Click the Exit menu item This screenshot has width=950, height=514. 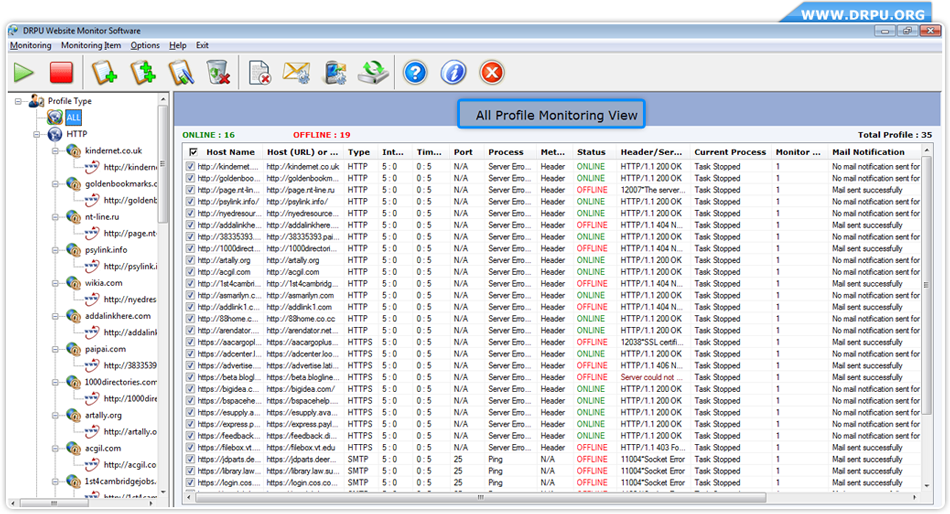[x=202, y=45]
